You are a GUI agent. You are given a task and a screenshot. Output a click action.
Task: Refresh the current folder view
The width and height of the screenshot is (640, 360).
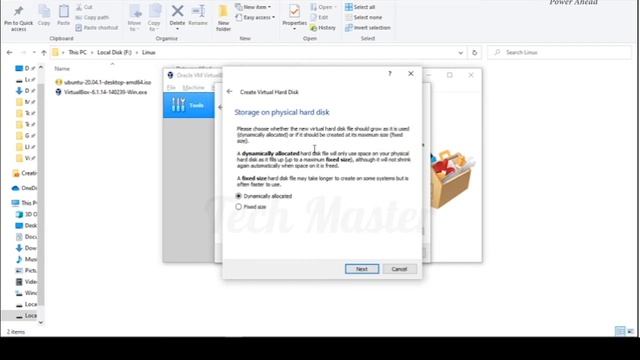coord(474,53)
